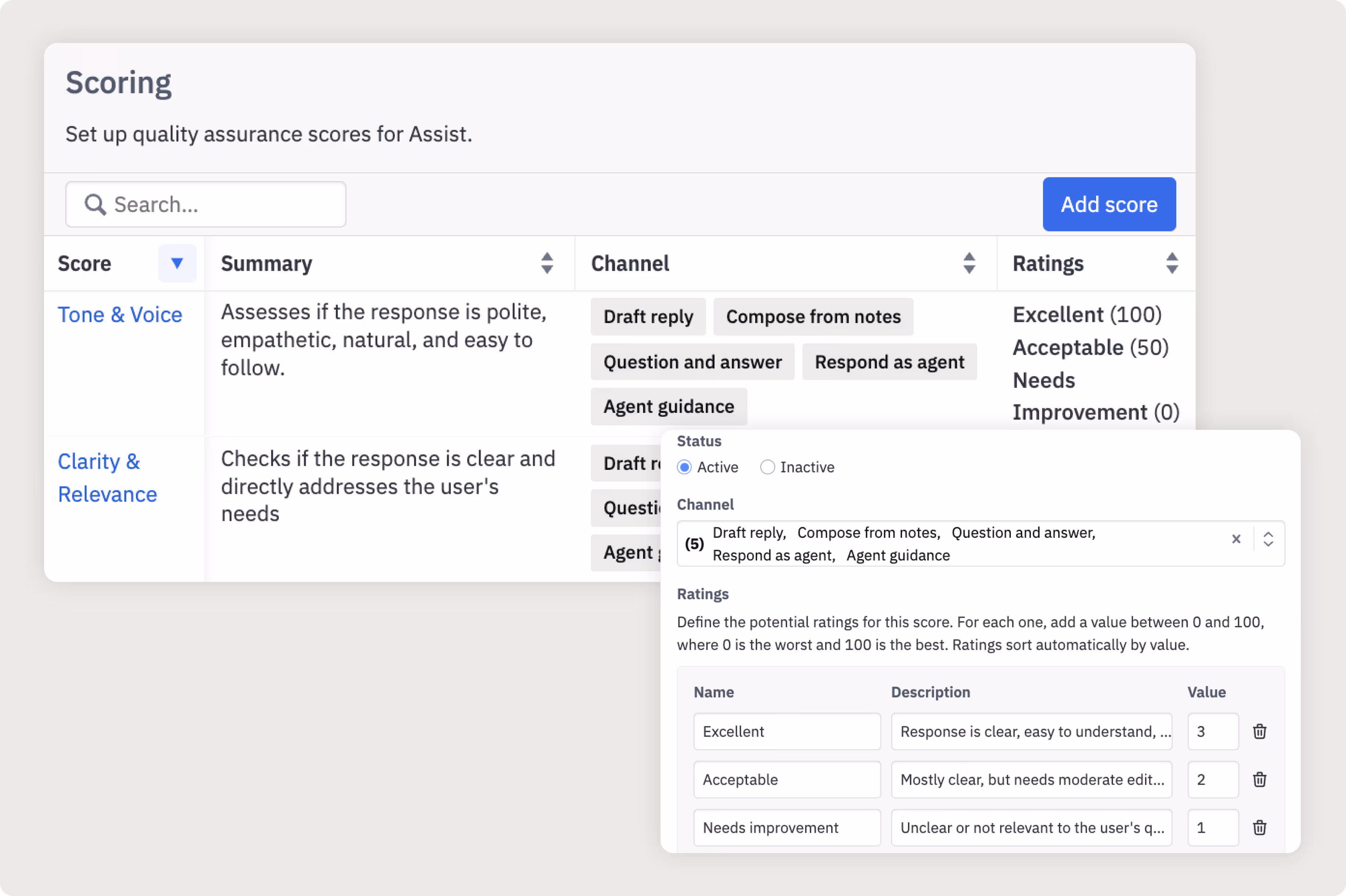Click the Respond as agent tag
Viewport: 1346px width, 896px height.
tap(889, 362)
